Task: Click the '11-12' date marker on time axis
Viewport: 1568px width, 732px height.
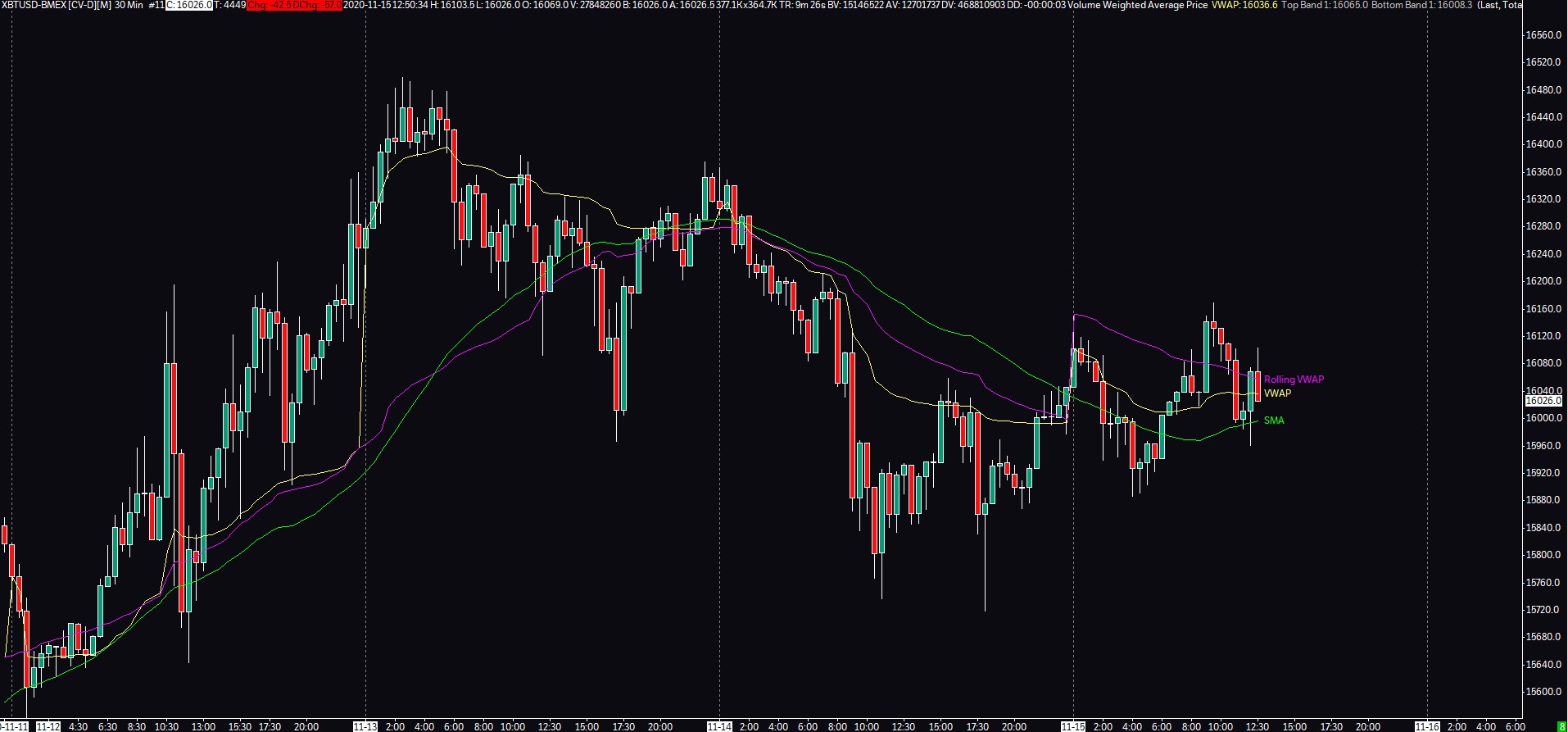Action: (x=48, y=726)
